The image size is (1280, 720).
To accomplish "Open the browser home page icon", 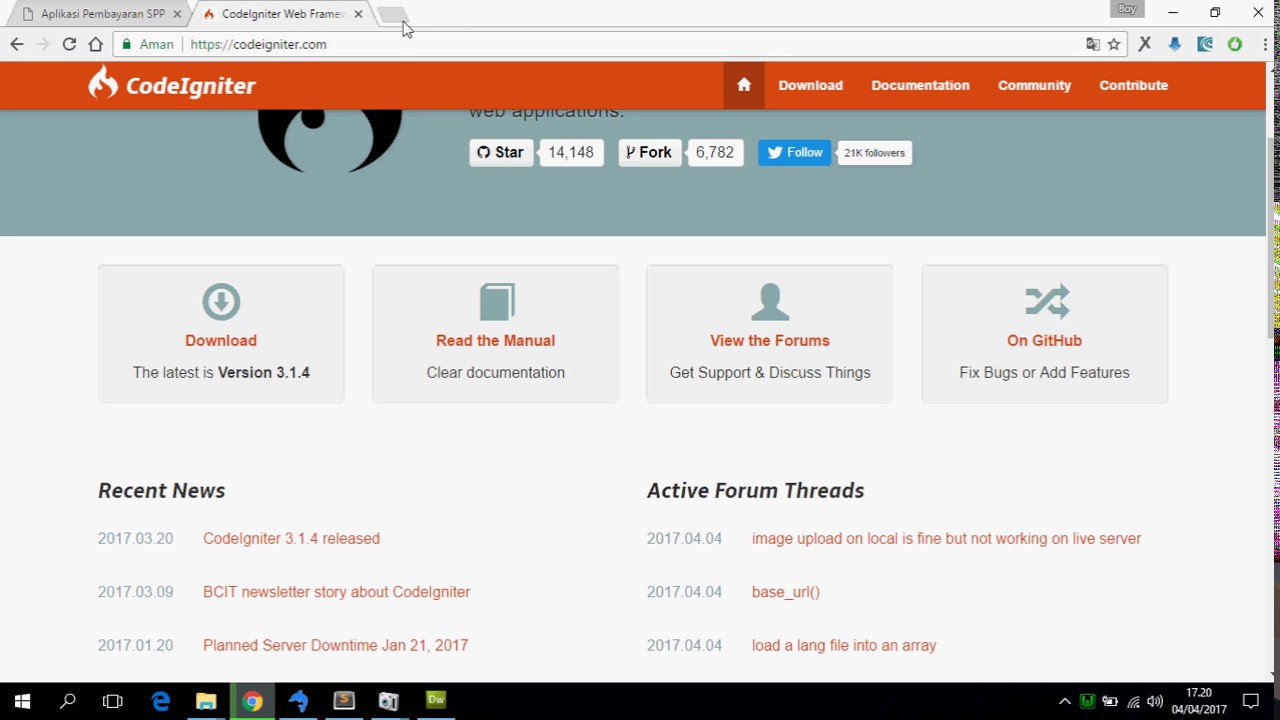I will (95, 44).
